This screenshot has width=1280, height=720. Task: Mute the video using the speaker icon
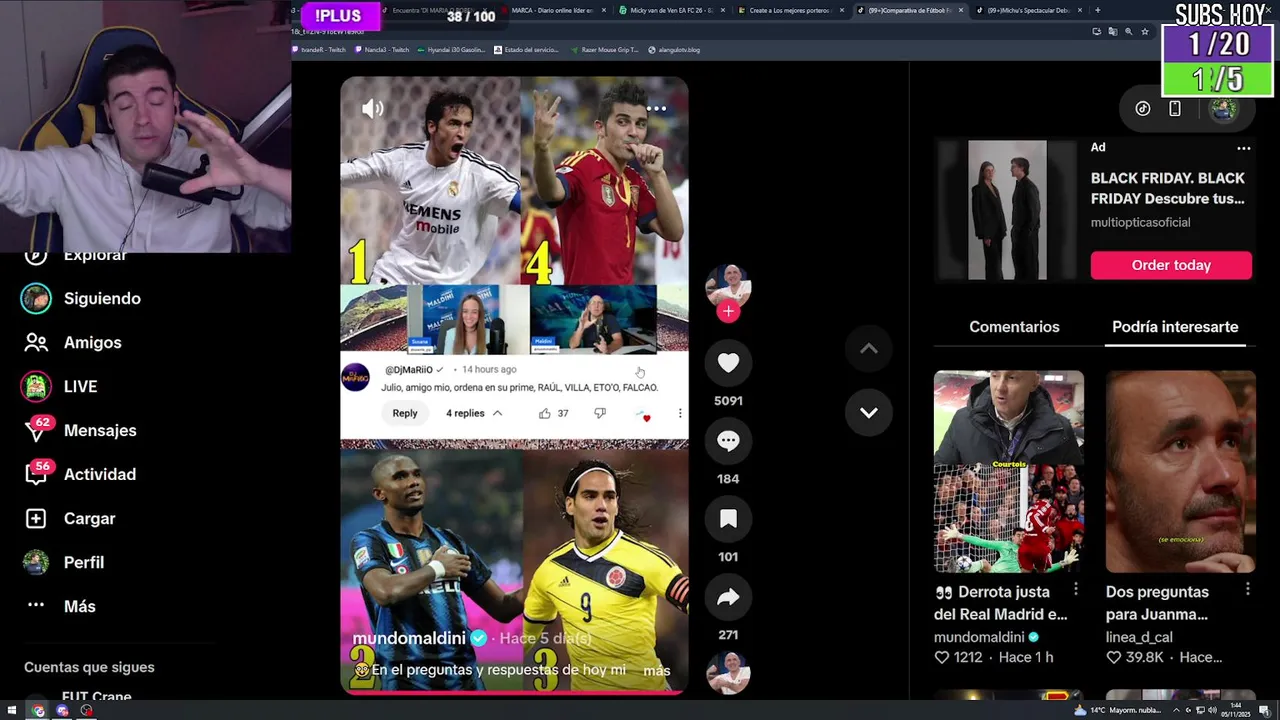click(372, 109)
